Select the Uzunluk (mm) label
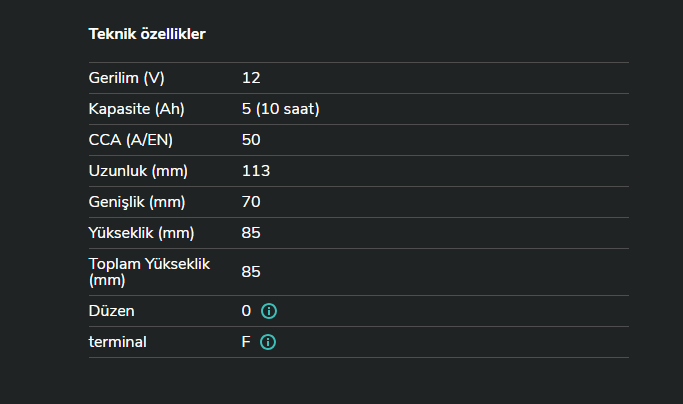Screen dimensions: 683x404 click(138, 171)
